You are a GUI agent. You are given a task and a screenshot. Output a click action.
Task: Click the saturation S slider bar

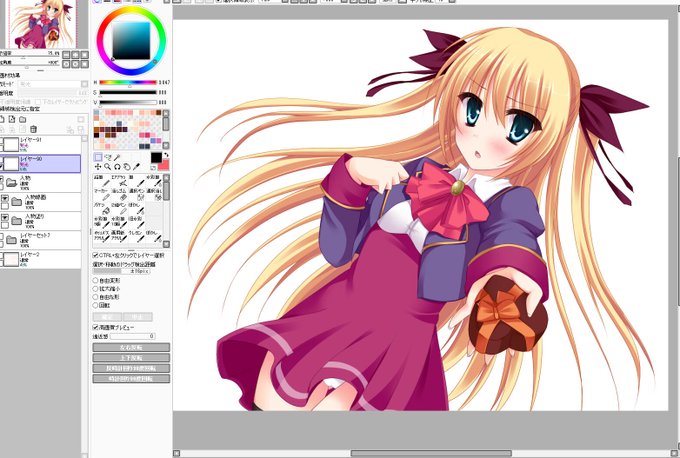[128, 92]
